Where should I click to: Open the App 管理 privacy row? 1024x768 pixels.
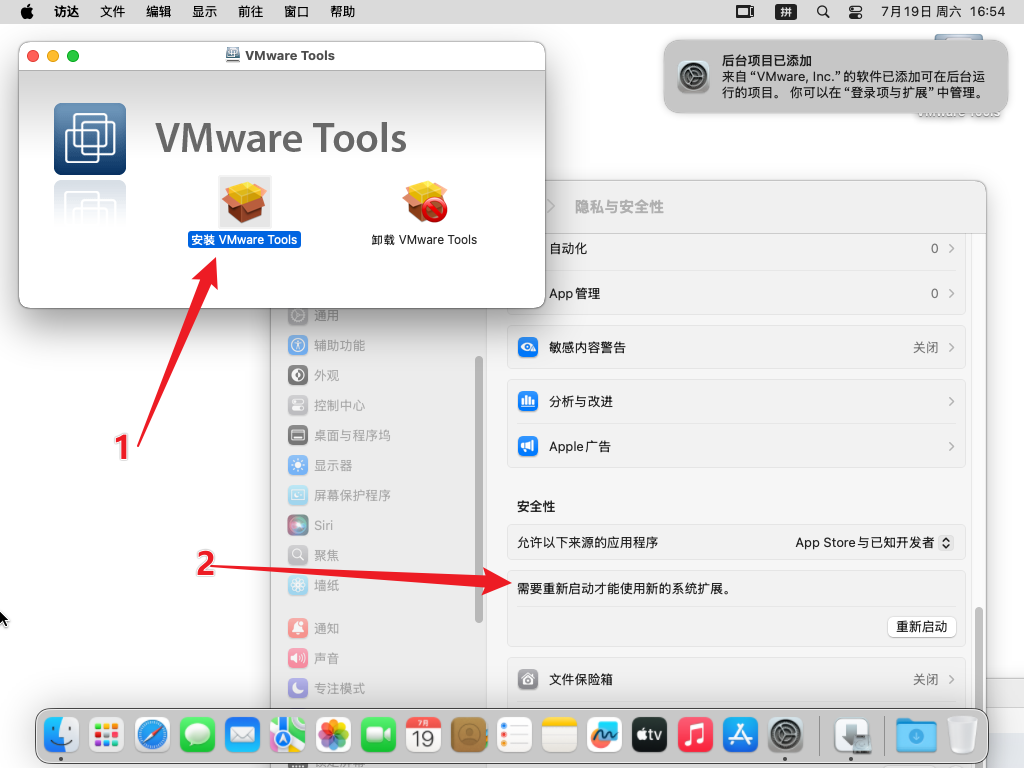pos(736,293)
